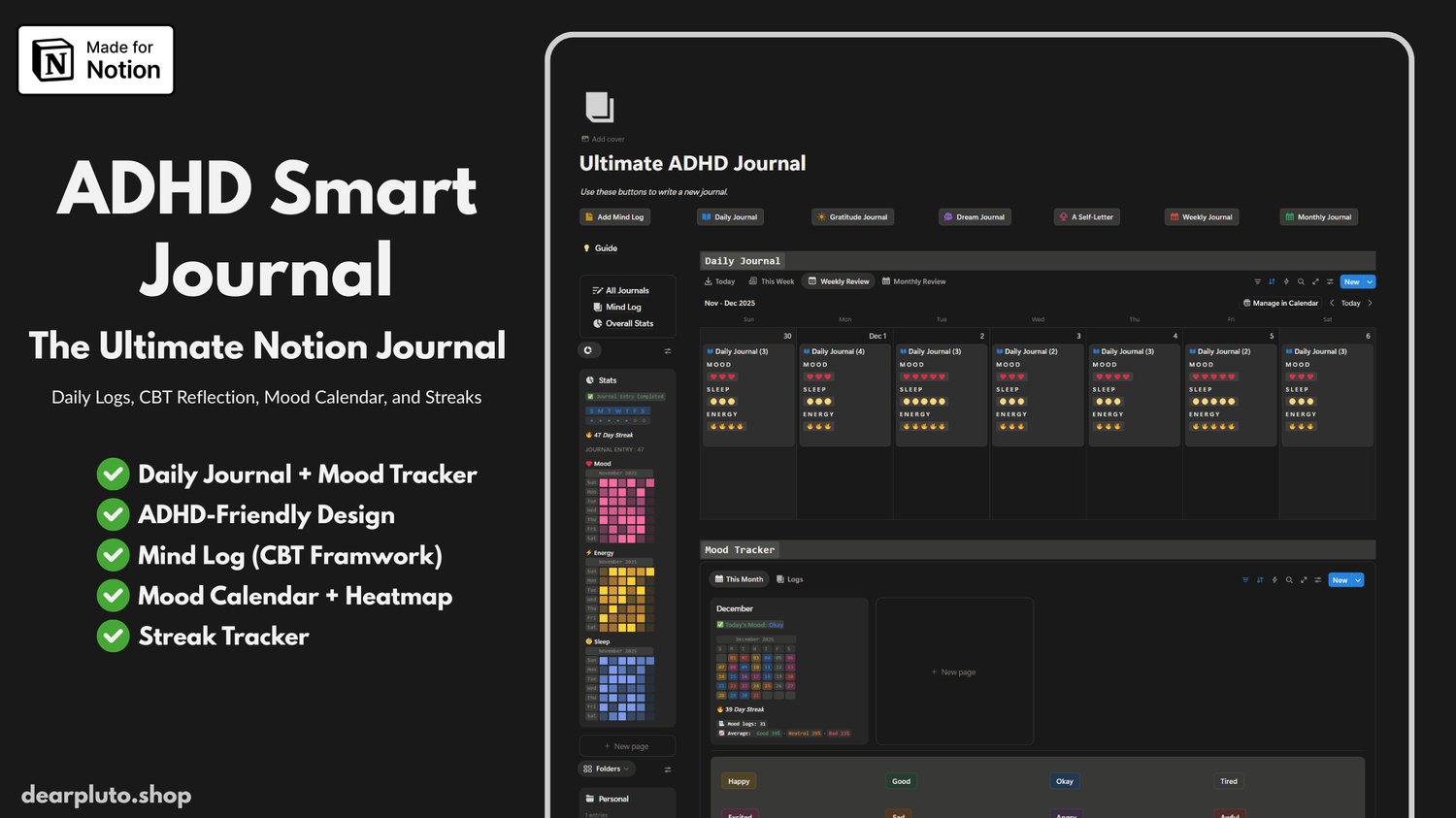The height and width of the screenshot is (818, 1456).
Task: Switch to the Logs tab in Mood Tracker
Action: [790, 579]
